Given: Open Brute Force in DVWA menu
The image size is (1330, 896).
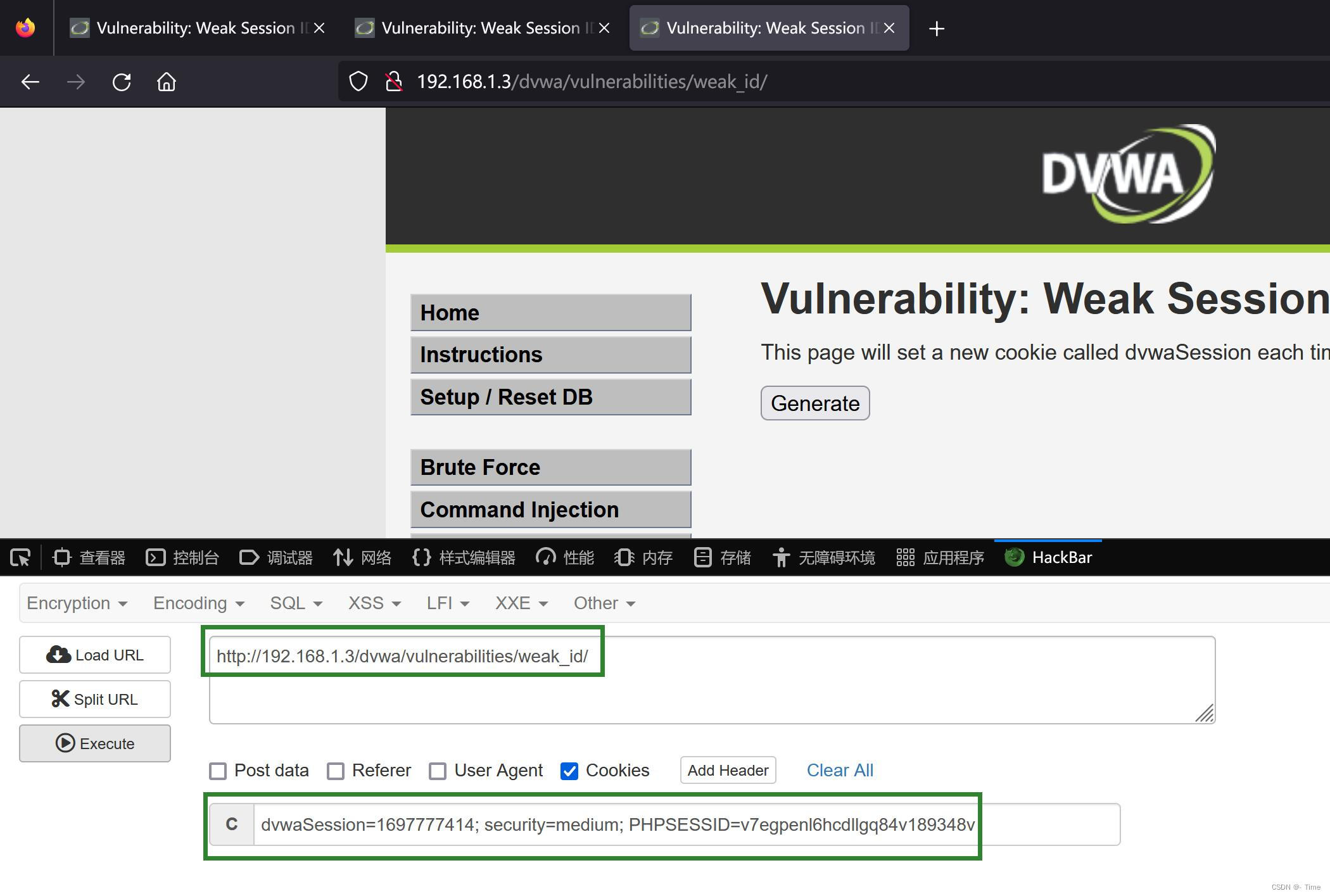Looking at the screenshot, I should [x=550, y=467].
